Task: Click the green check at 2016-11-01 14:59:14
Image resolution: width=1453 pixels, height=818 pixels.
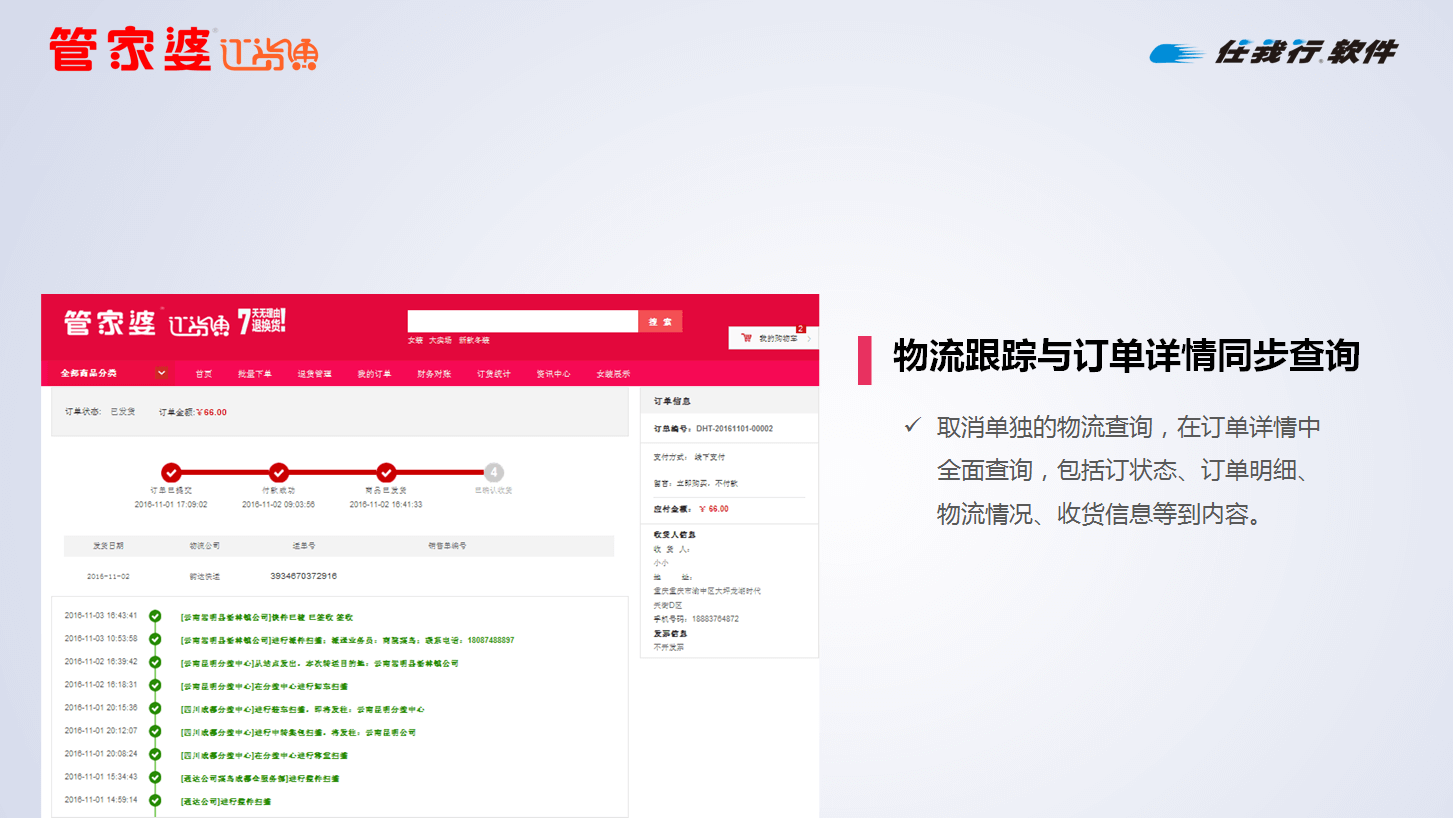Action: (x=155, y=800)
